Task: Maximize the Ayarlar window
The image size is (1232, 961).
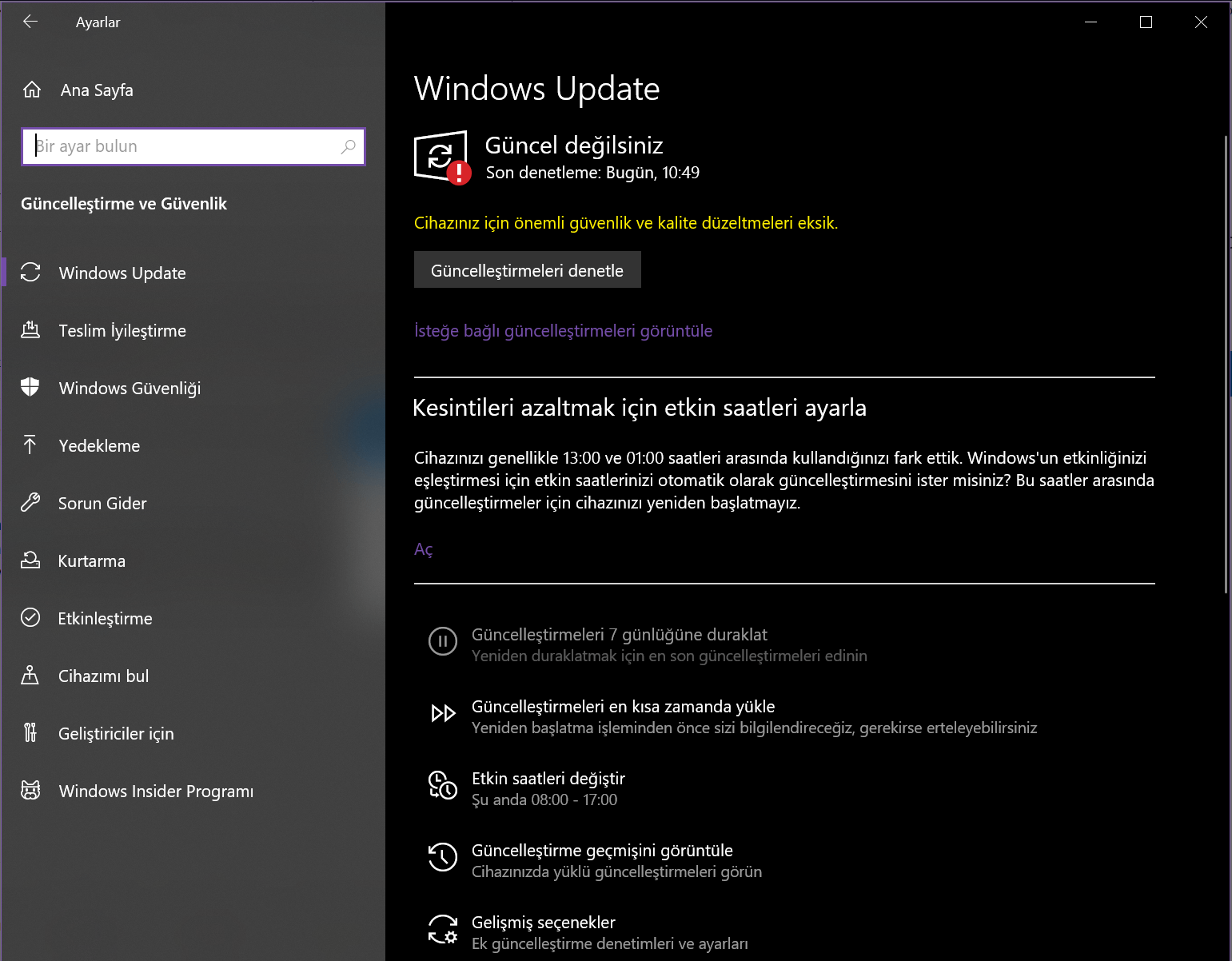Action: pos(1146,22)
